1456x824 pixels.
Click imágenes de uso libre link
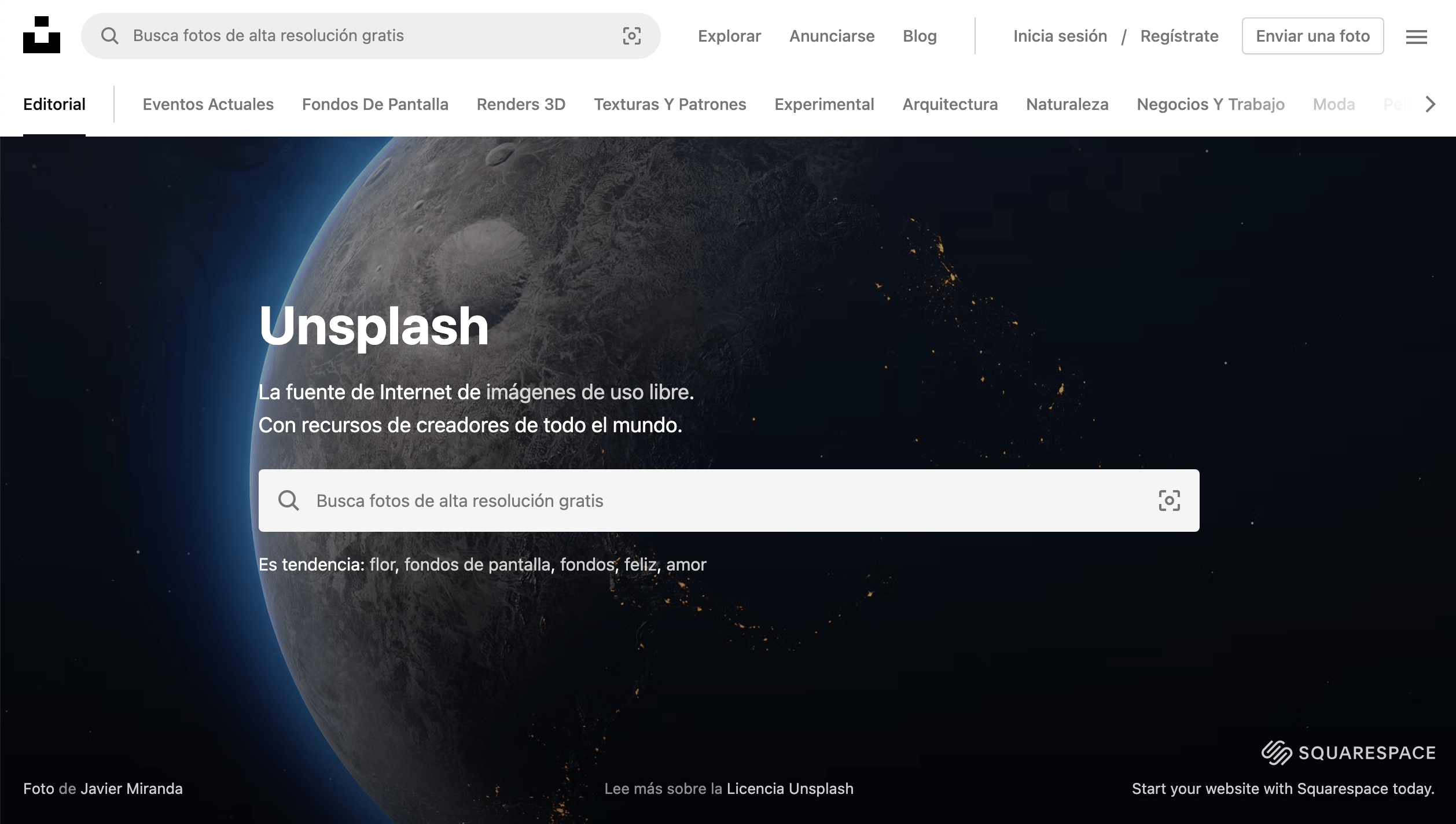click(589, 392)
